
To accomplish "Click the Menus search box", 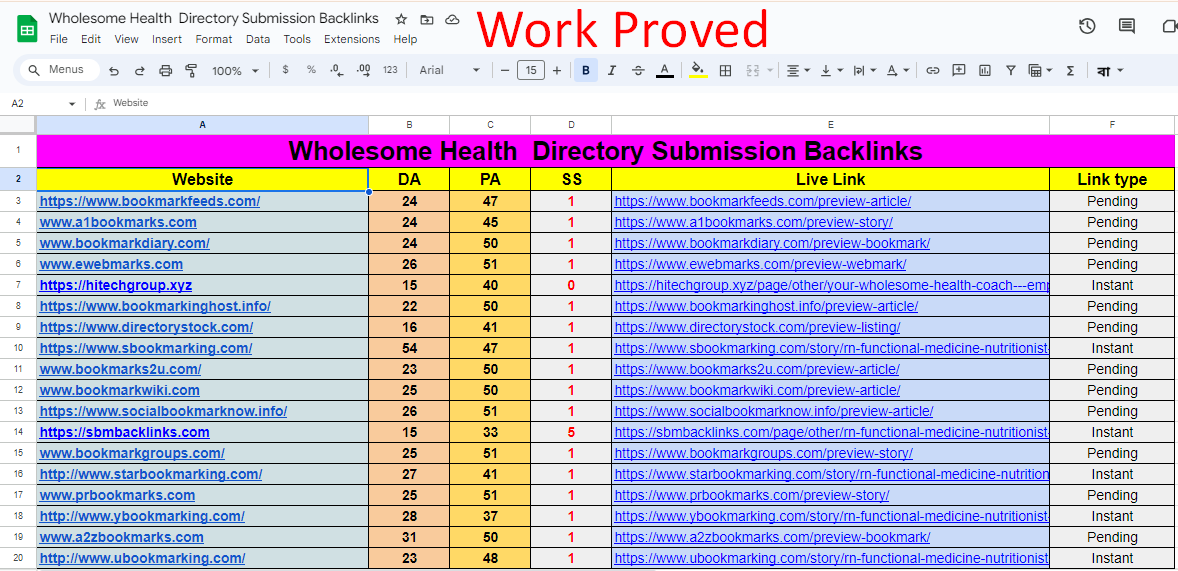I will click(60, 70).
